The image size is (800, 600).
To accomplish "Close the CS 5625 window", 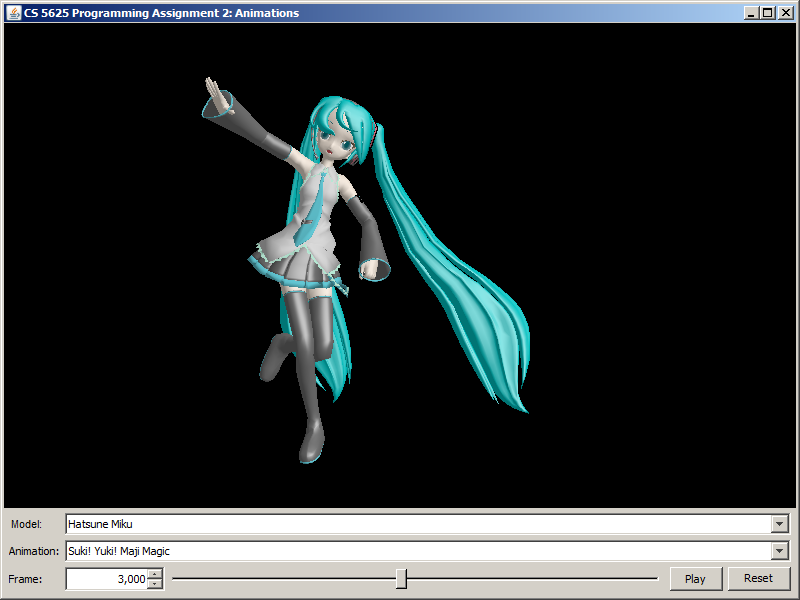I will pyautogui.click(x=784, y=13).
